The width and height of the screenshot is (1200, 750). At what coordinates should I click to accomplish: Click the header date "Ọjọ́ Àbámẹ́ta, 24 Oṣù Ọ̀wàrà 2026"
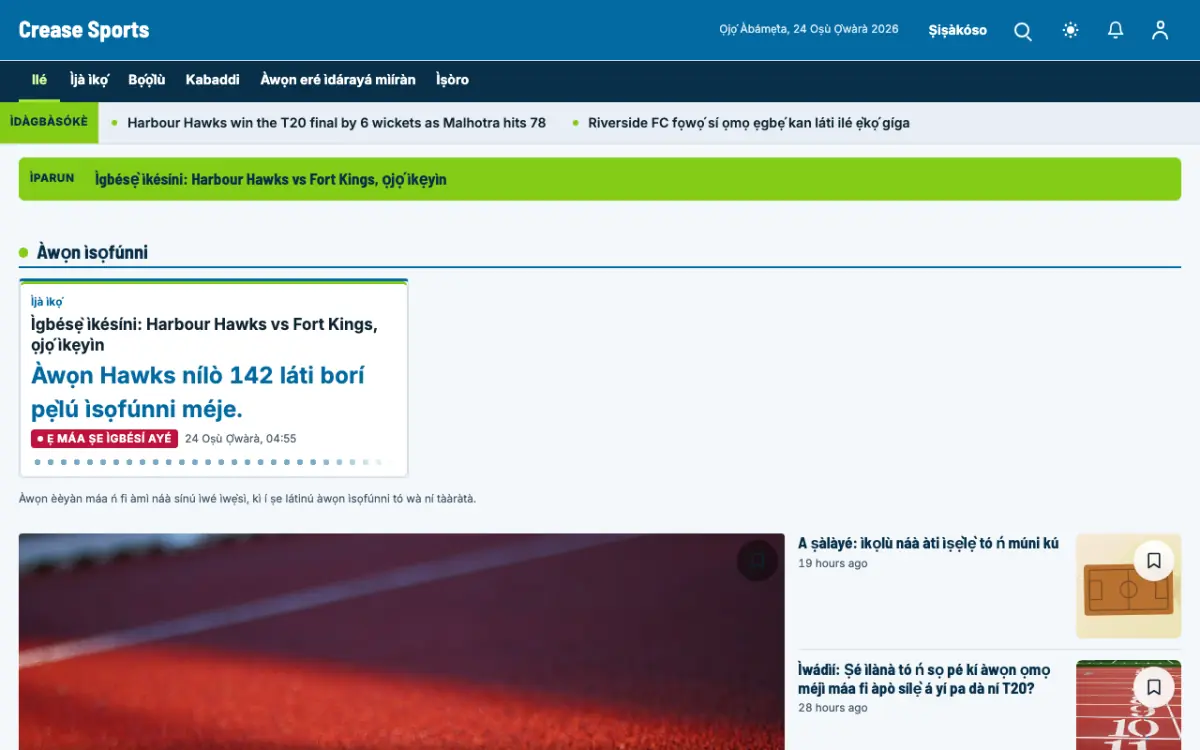click(809, 29)
